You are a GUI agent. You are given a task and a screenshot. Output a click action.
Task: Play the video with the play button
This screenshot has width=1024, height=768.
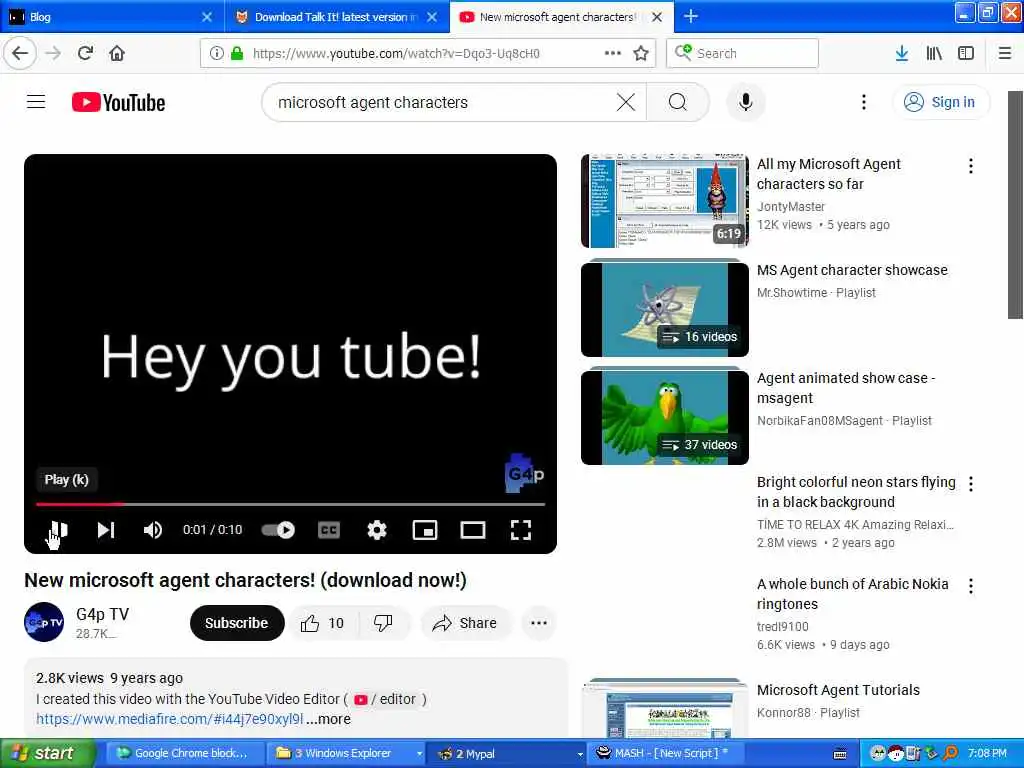point(58,530)
